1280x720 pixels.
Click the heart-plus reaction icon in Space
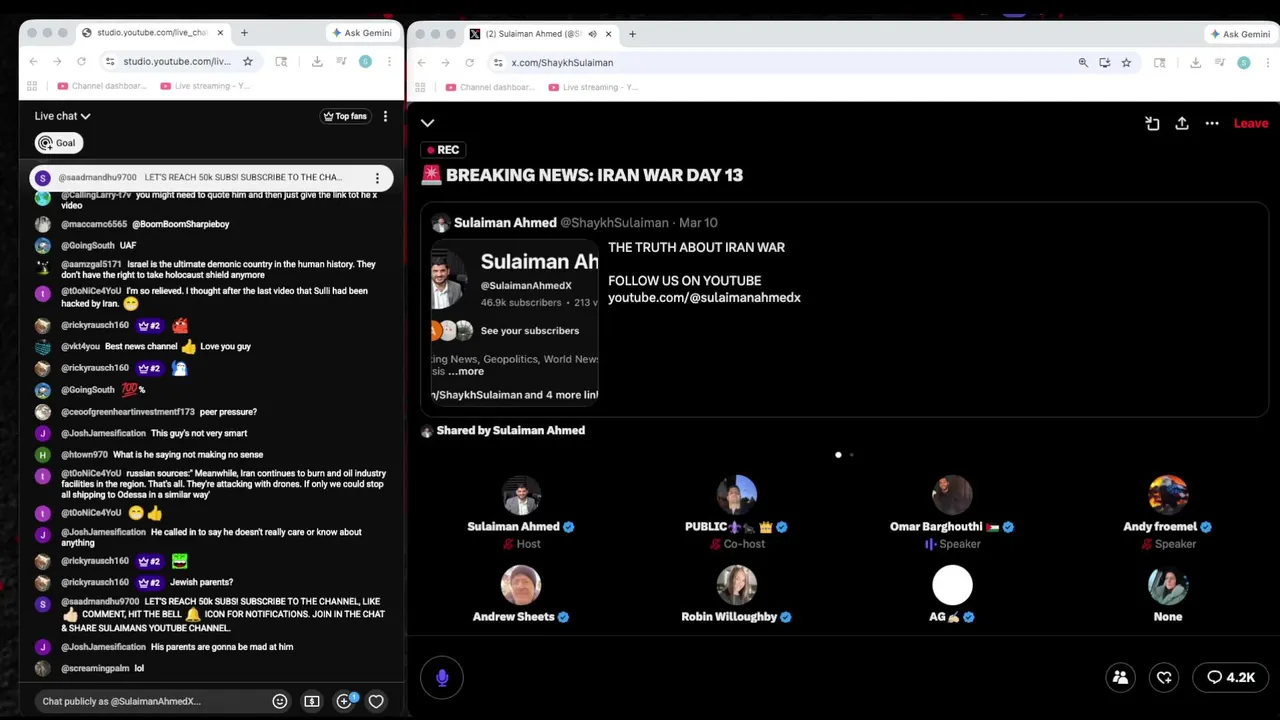[1164, 677]
